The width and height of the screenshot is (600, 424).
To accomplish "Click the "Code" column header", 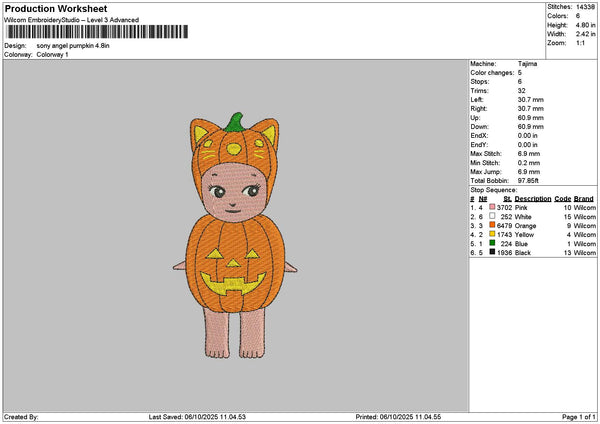I will [563, 199].
